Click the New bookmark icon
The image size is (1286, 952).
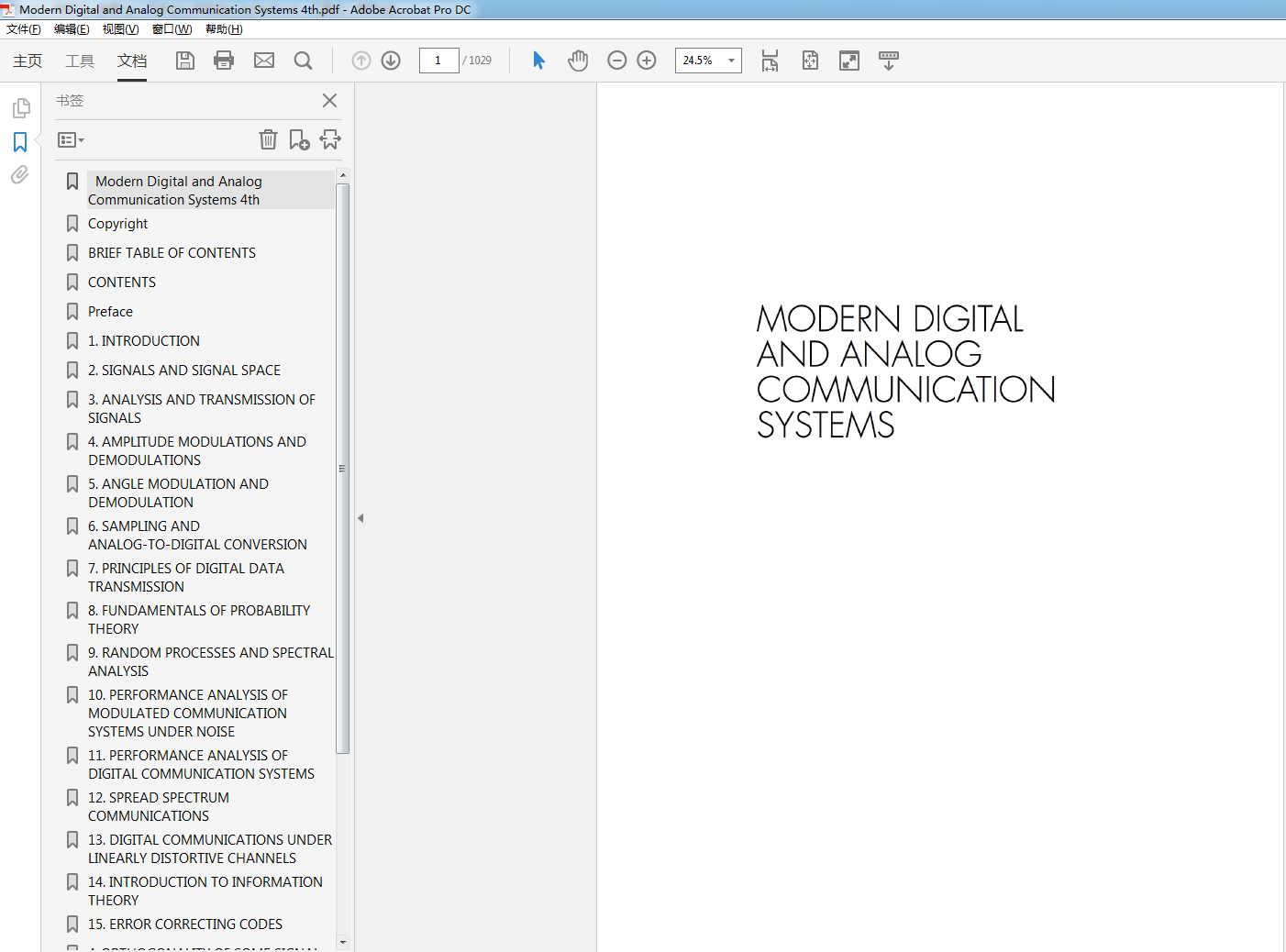tap(299, 139)
